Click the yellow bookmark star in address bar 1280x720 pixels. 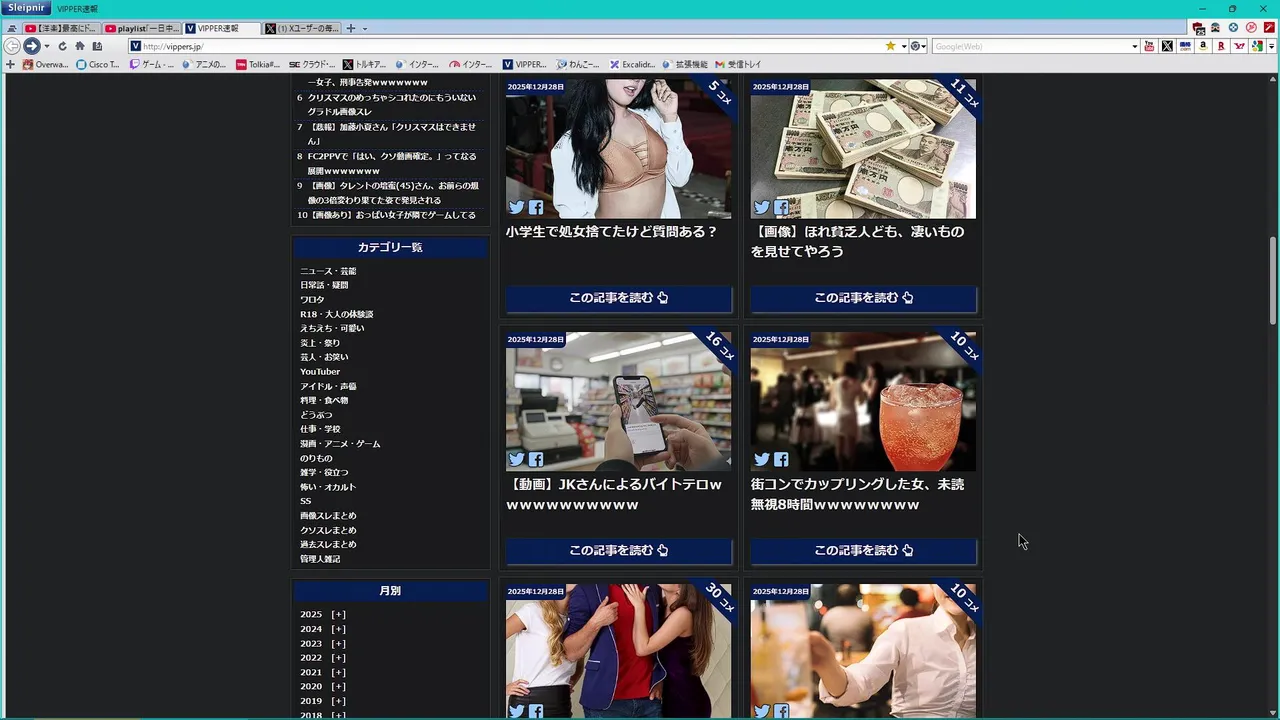890,46
